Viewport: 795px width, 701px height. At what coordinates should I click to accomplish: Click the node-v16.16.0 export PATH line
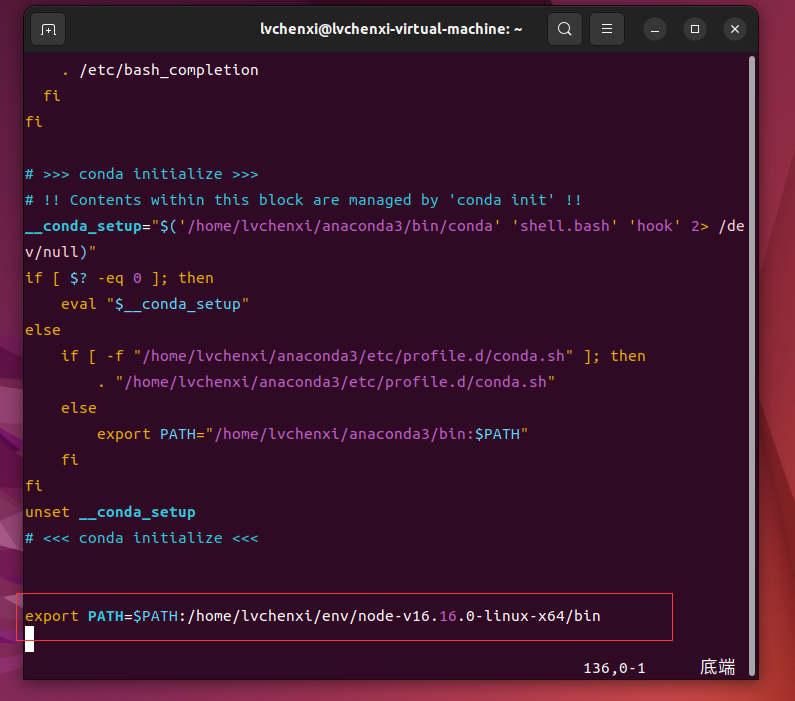[312, 616]
